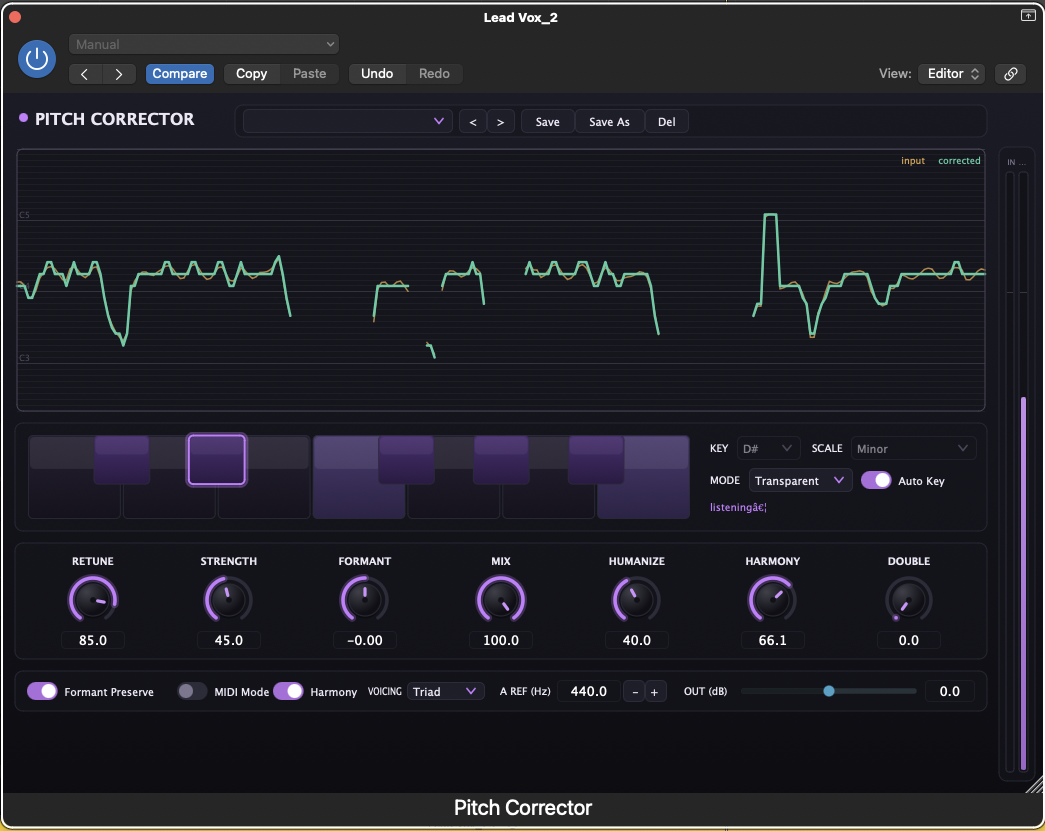Click the A white piano key
This screenshot has width=1045, height=831.
point(548,501)
